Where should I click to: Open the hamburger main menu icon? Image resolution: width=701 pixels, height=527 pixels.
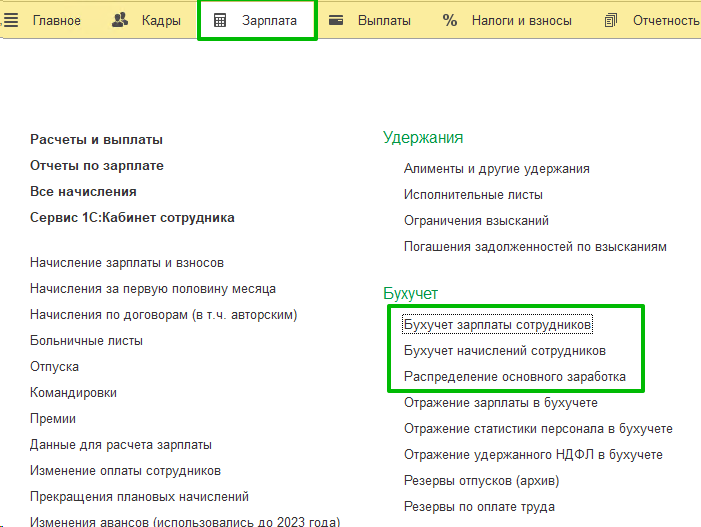pyautogui.click(x=11, y=20)
